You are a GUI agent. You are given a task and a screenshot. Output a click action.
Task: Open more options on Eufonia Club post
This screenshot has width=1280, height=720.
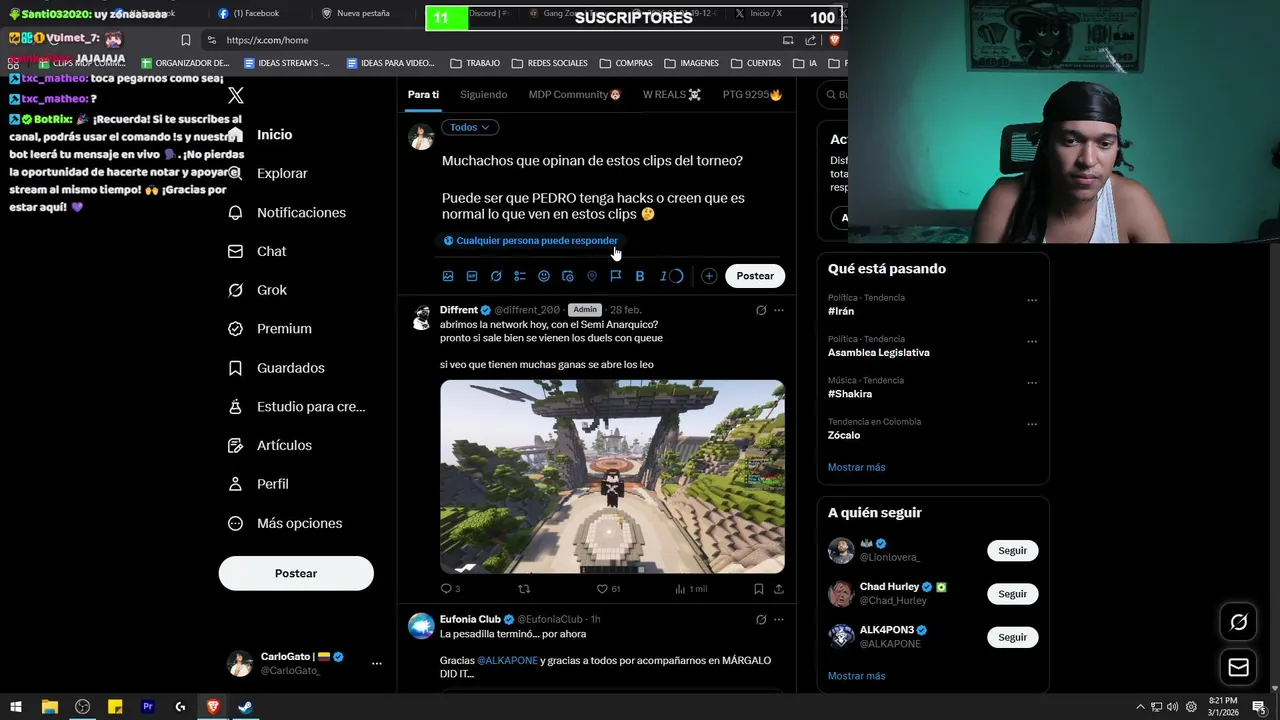tap(779, 619)
